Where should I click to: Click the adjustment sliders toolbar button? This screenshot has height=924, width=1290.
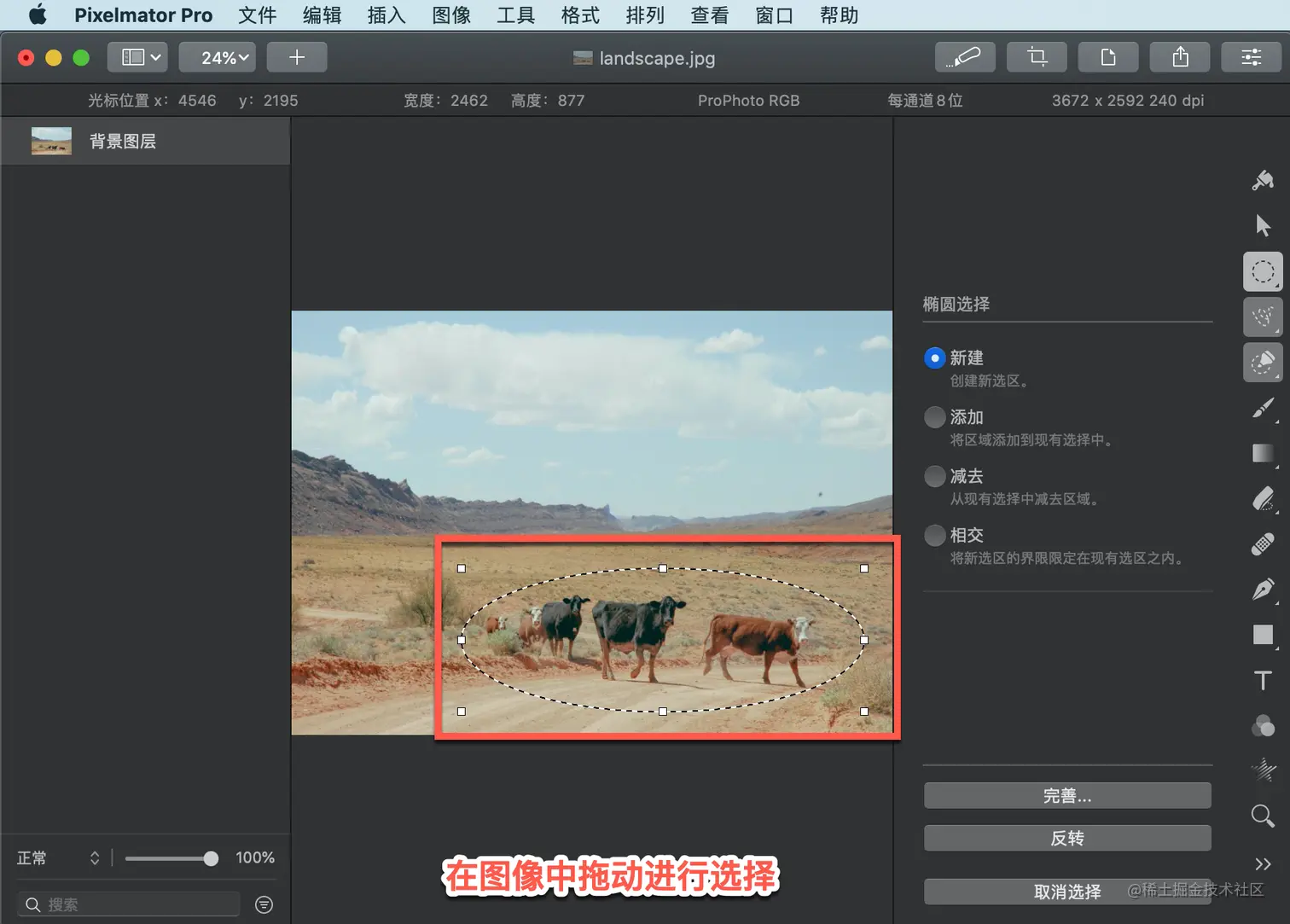pyautogui.click(x=1252, y=57)
